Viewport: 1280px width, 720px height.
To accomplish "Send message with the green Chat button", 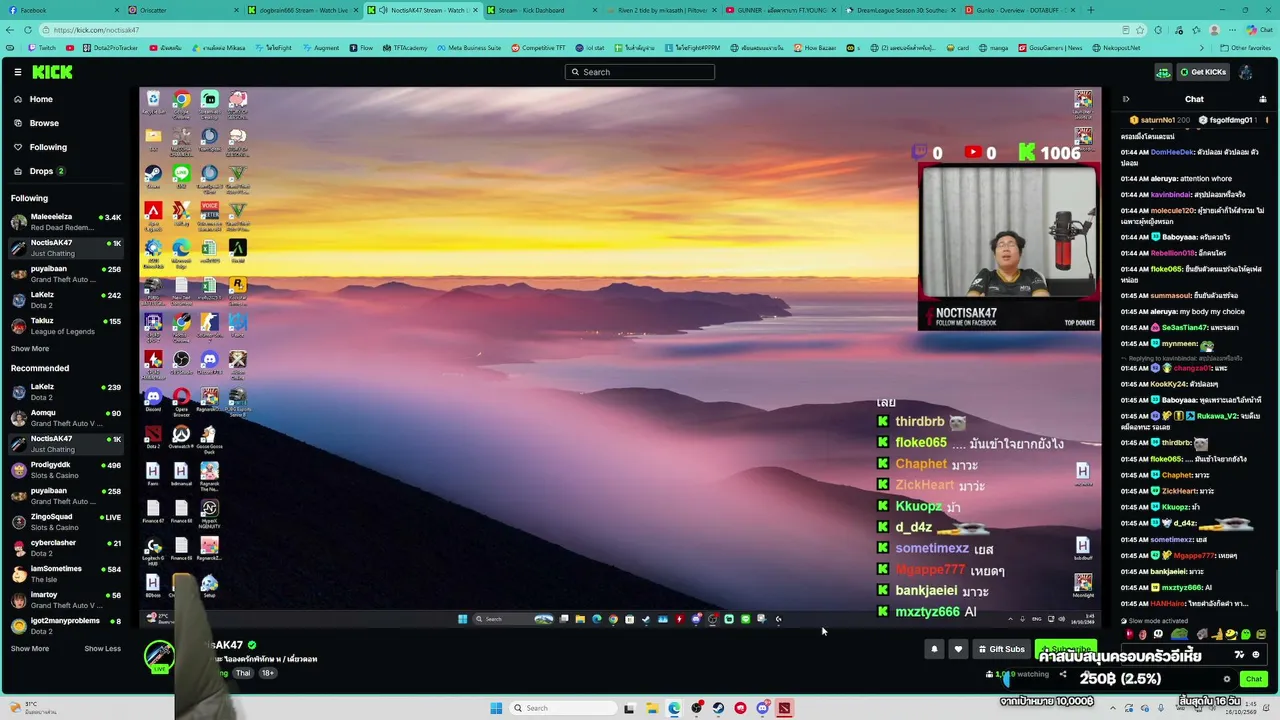I will point(1254,679).
